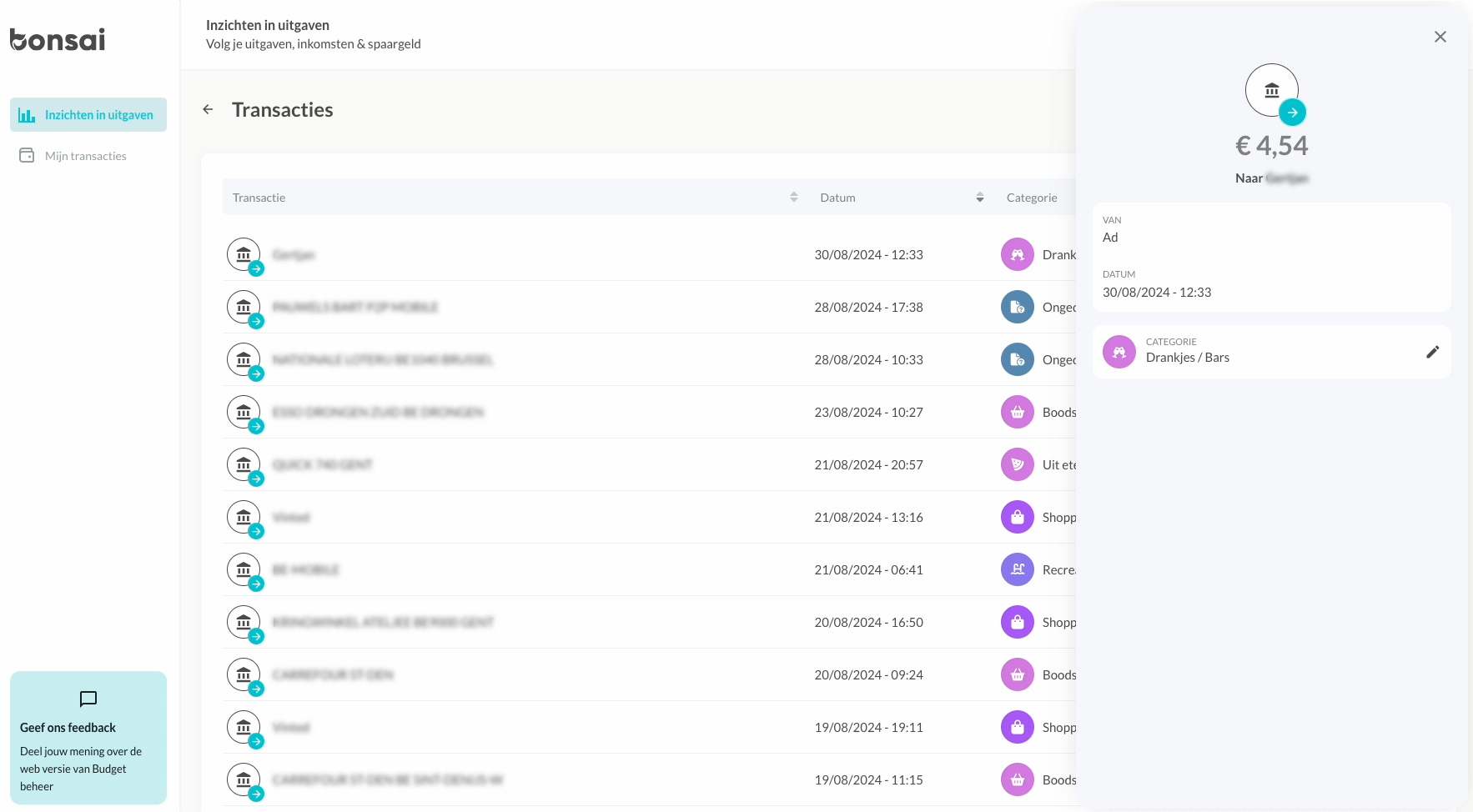This screenshot has width=1473, height=812.
Task: Click bank icon of 21/08/2024 - 13:16 row
Action: [244, 518]
